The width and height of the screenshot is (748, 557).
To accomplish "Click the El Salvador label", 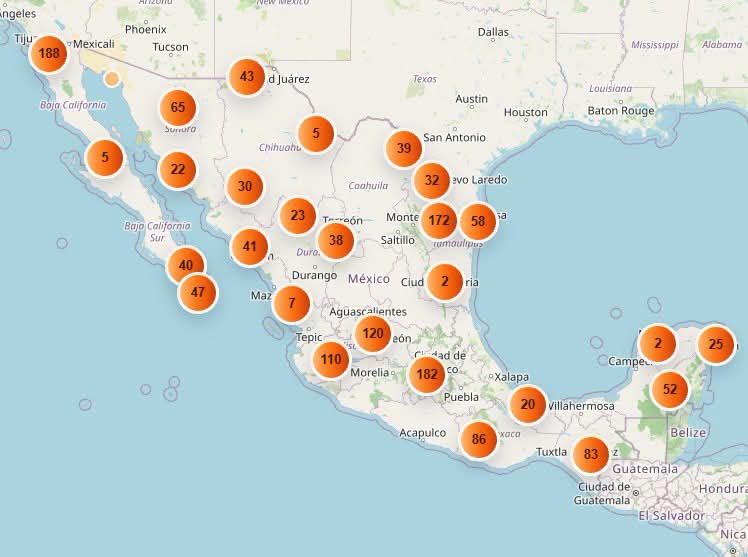I will click(672, 516).
